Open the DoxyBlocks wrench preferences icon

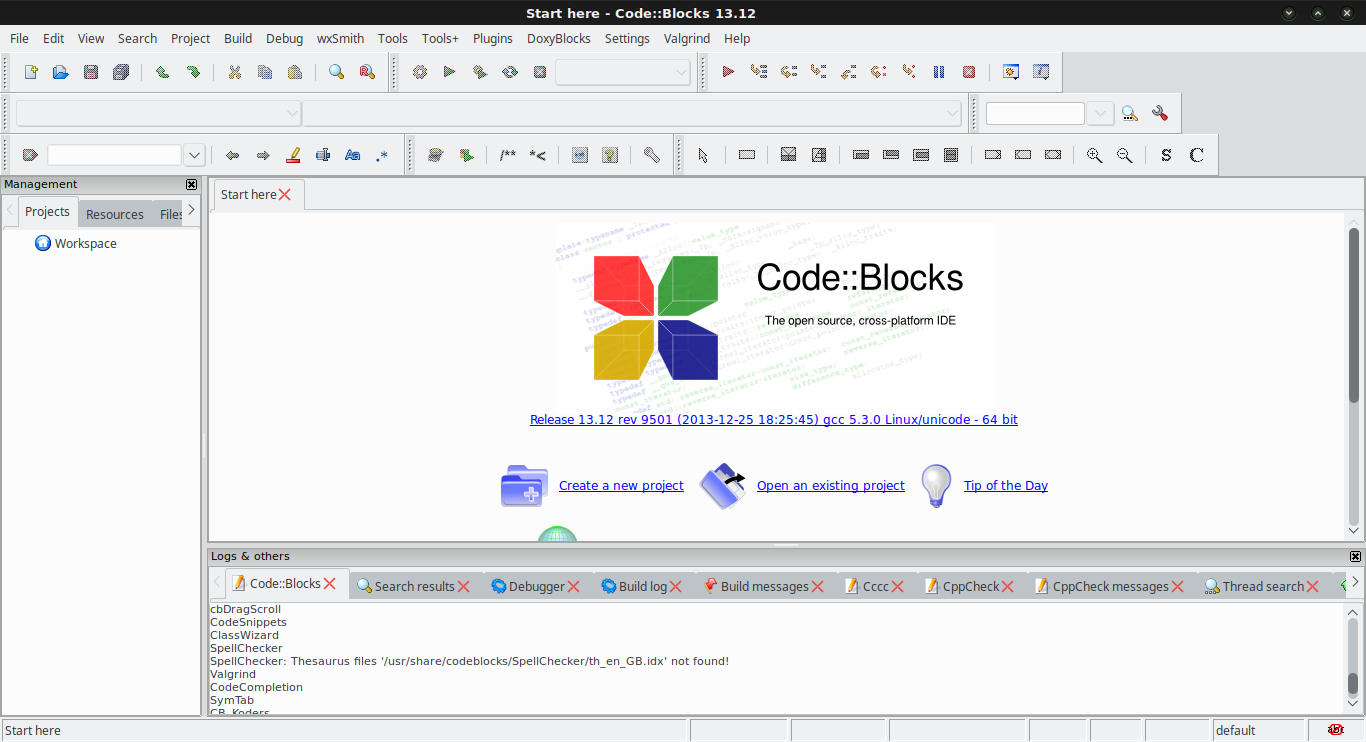(x=652, y=155)
